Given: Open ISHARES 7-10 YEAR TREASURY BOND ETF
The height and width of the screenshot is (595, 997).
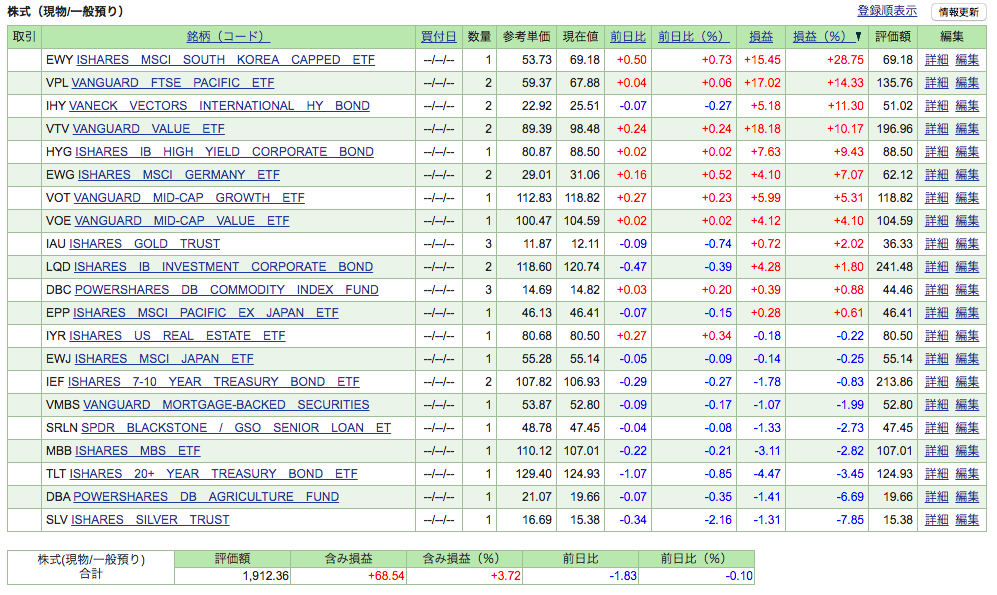Looking at the screenshot, I should tap(214, 382).
